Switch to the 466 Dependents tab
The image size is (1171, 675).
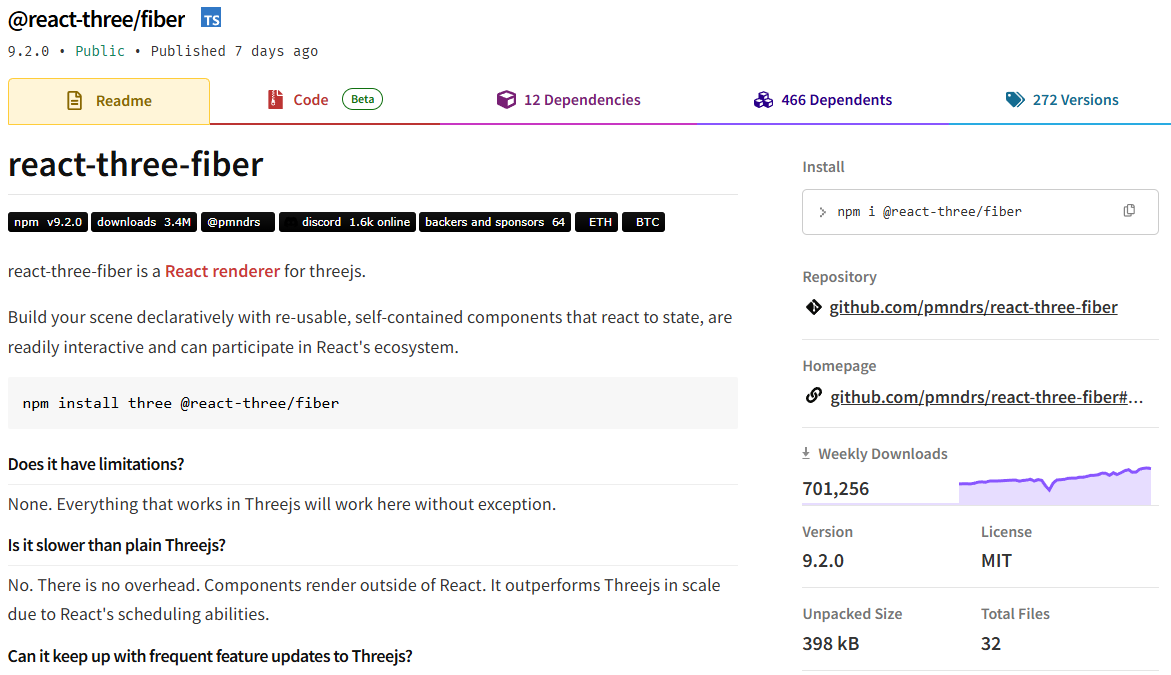[x=822, y=99]
